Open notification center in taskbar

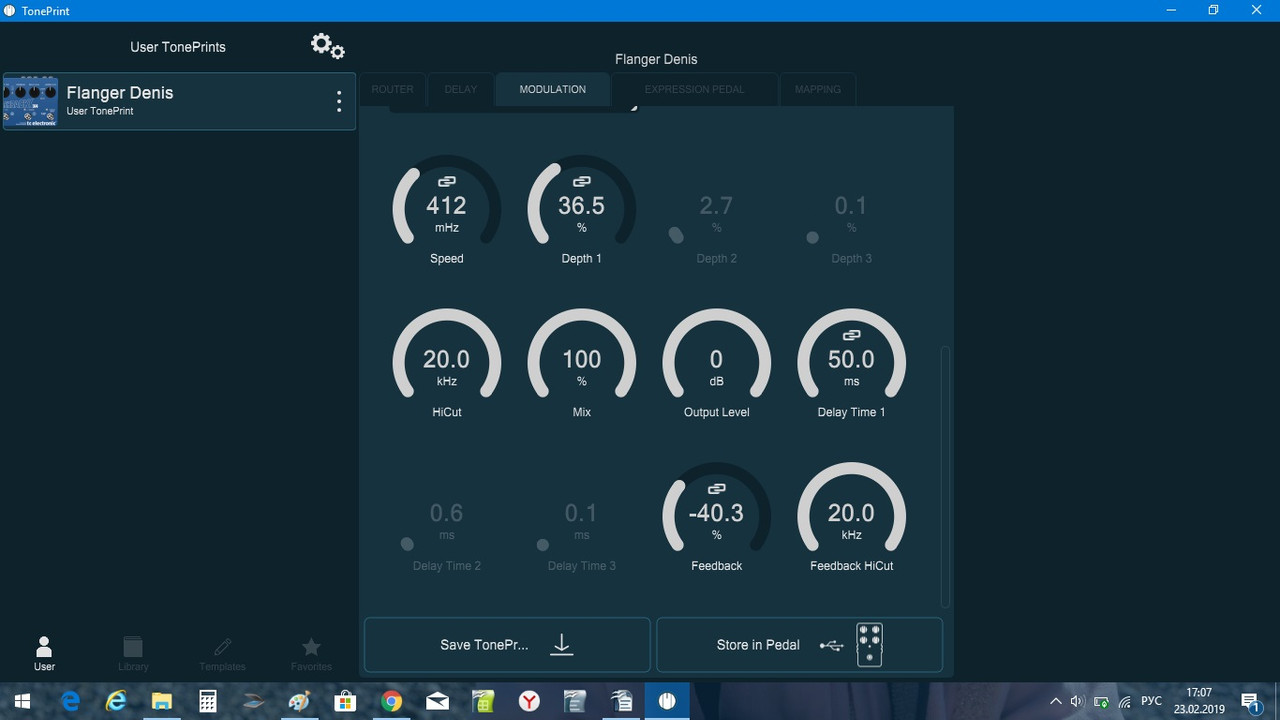coord(1250,701)
